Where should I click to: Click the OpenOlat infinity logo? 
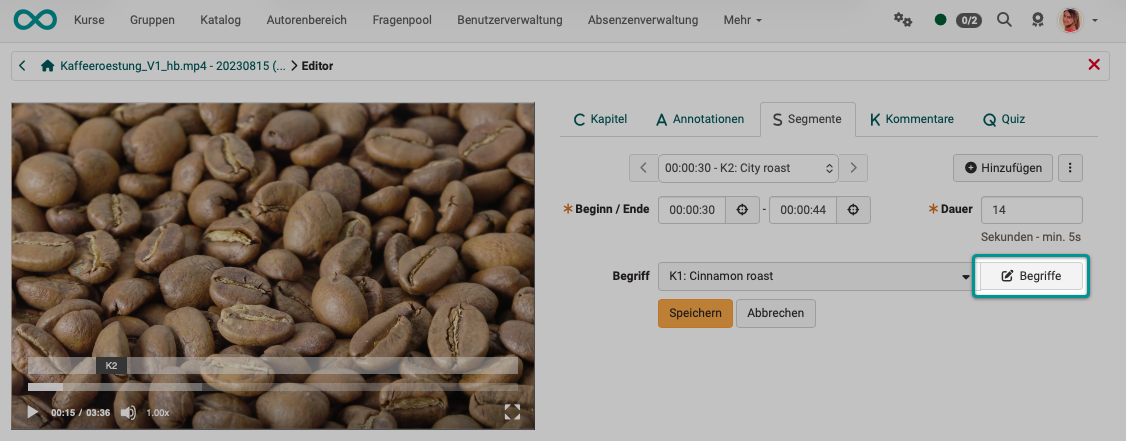click(34, 20)
